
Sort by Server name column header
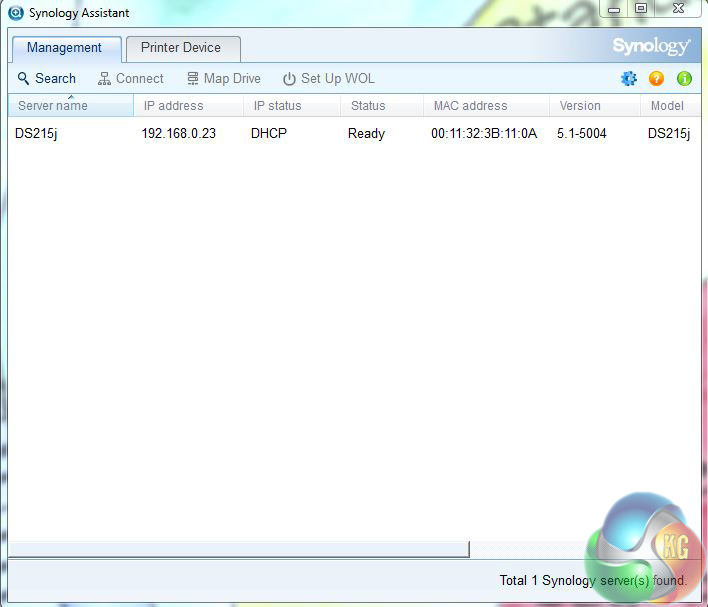click(71, 106)
